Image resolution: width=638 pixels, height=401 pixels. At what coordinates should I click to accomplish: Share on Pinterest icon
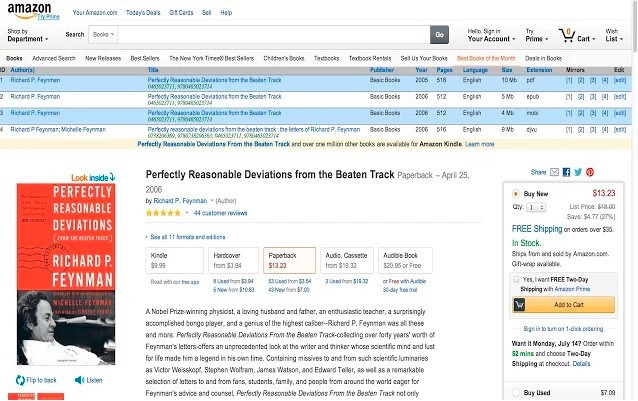(x=590, y=172)
